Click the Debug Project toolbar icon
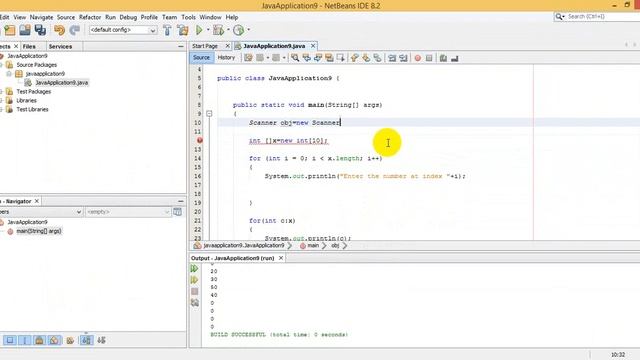Viewport: 640px width, 360px height. tap(218, 30)
